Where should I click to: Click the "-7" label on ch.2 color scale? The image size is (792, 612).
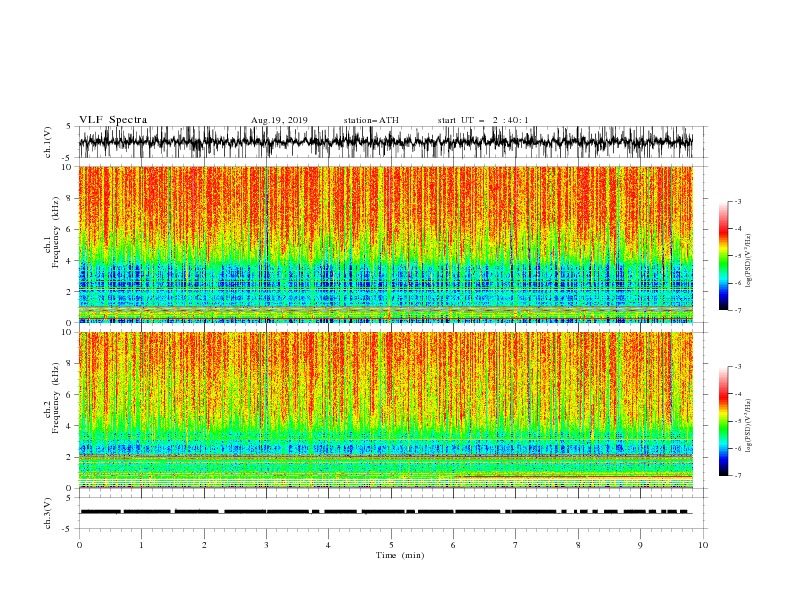(x=738, y=476)
